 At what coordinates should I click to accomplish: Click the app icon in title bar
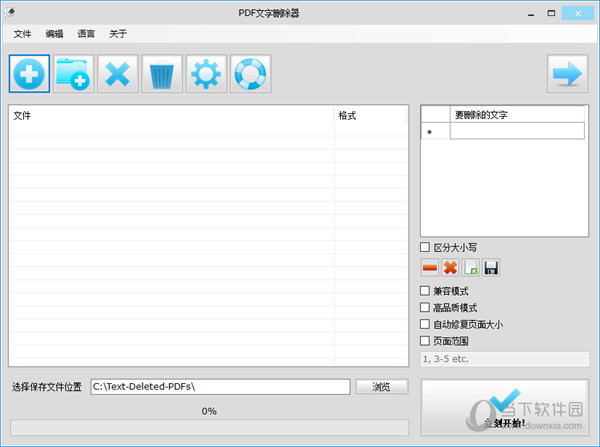(10, 12)
